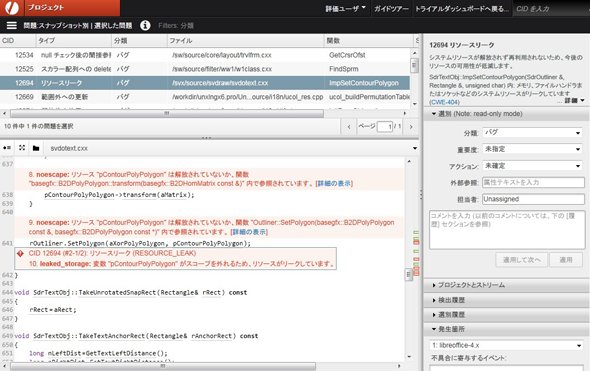Expand the 詳細 details toggle
This screenshot has height=371, width=590.
click(x=574, y=100)
